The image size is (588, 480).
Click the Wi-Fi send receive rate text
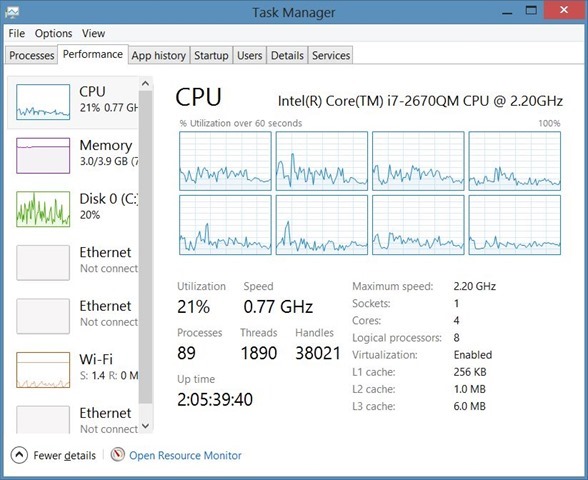(x=109, y=375)
